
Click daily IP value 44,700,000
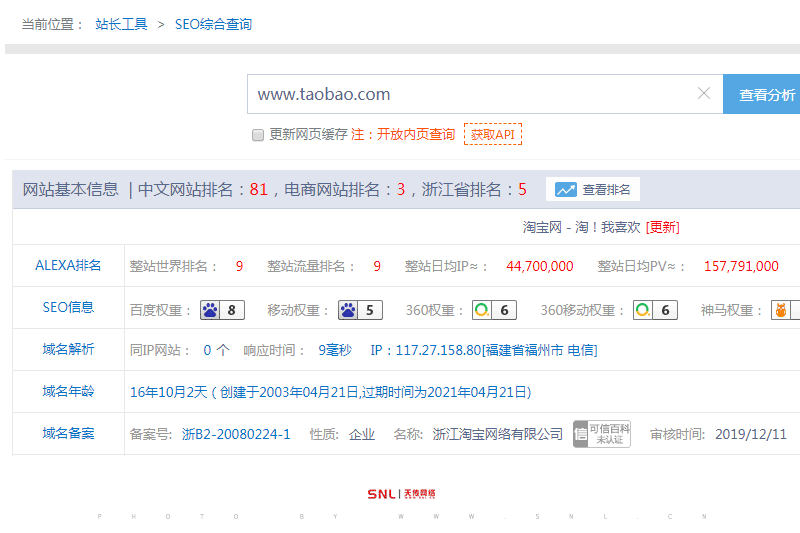pyautogui.click(x=540, y=266)
